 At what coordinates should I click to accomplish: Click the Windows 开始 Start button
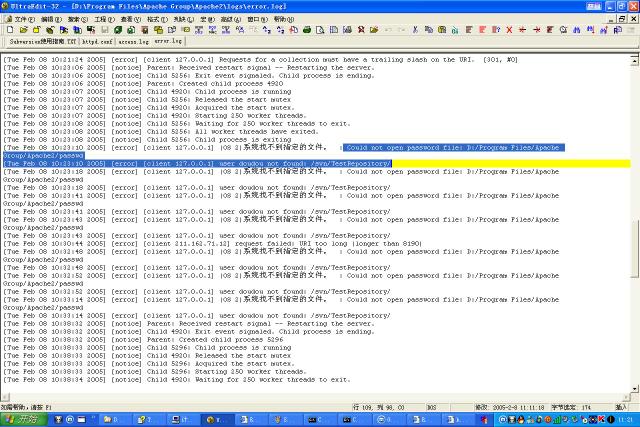click(x=24, y=419)
